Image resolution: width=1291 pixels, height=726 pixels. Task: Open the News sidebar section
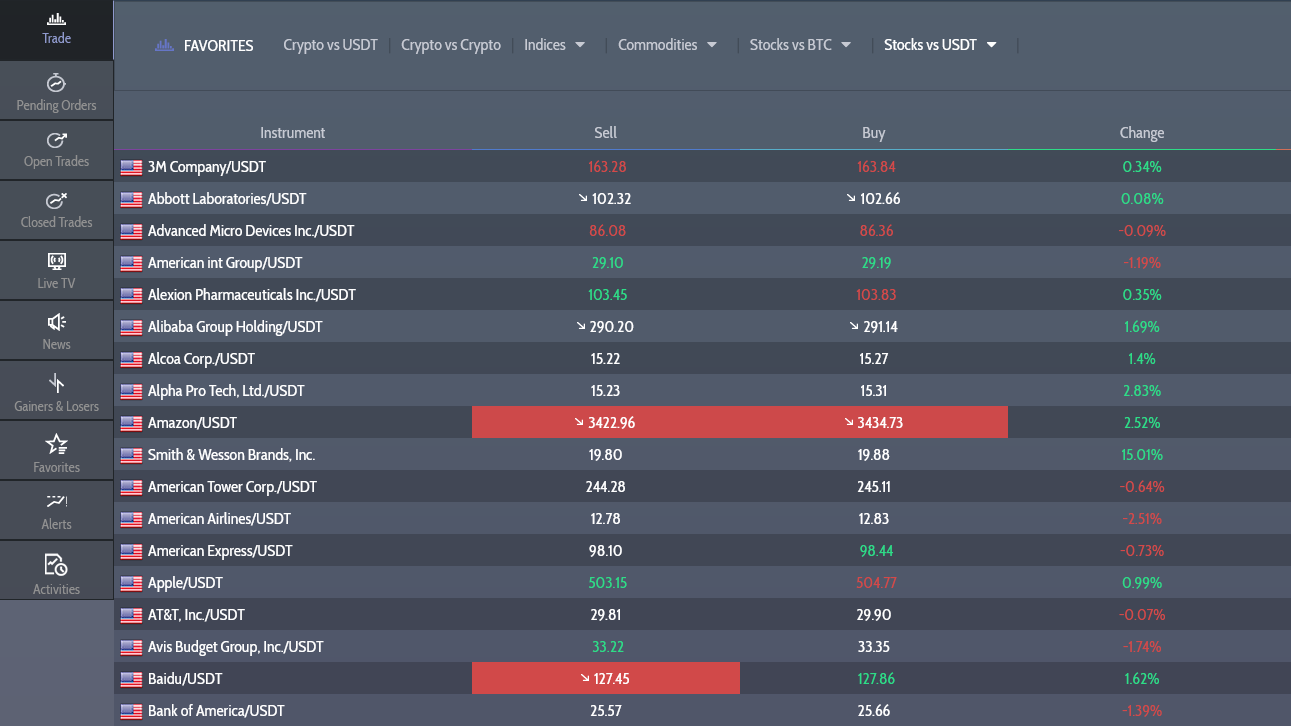[56, 330]
